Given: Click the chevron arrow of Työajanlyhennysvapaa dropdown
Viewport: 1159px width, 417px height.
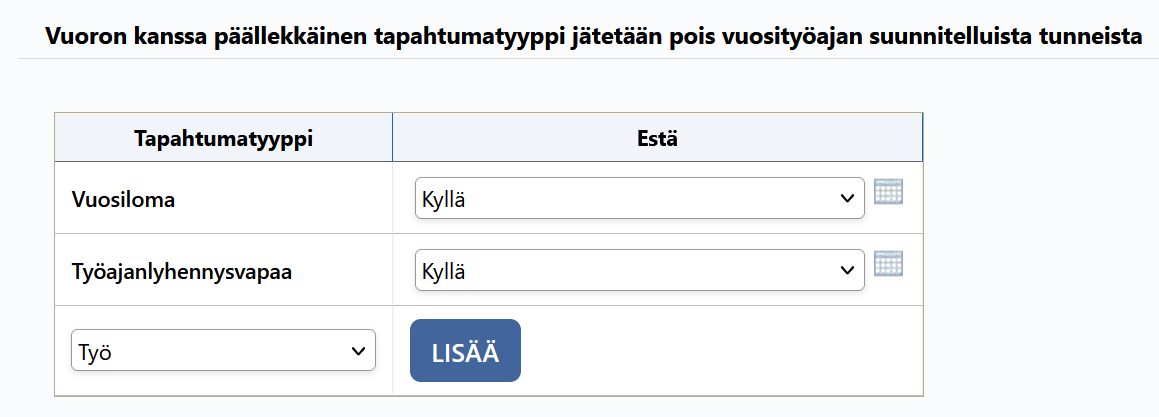Looking at the screenshot, I should coord(847,270).
